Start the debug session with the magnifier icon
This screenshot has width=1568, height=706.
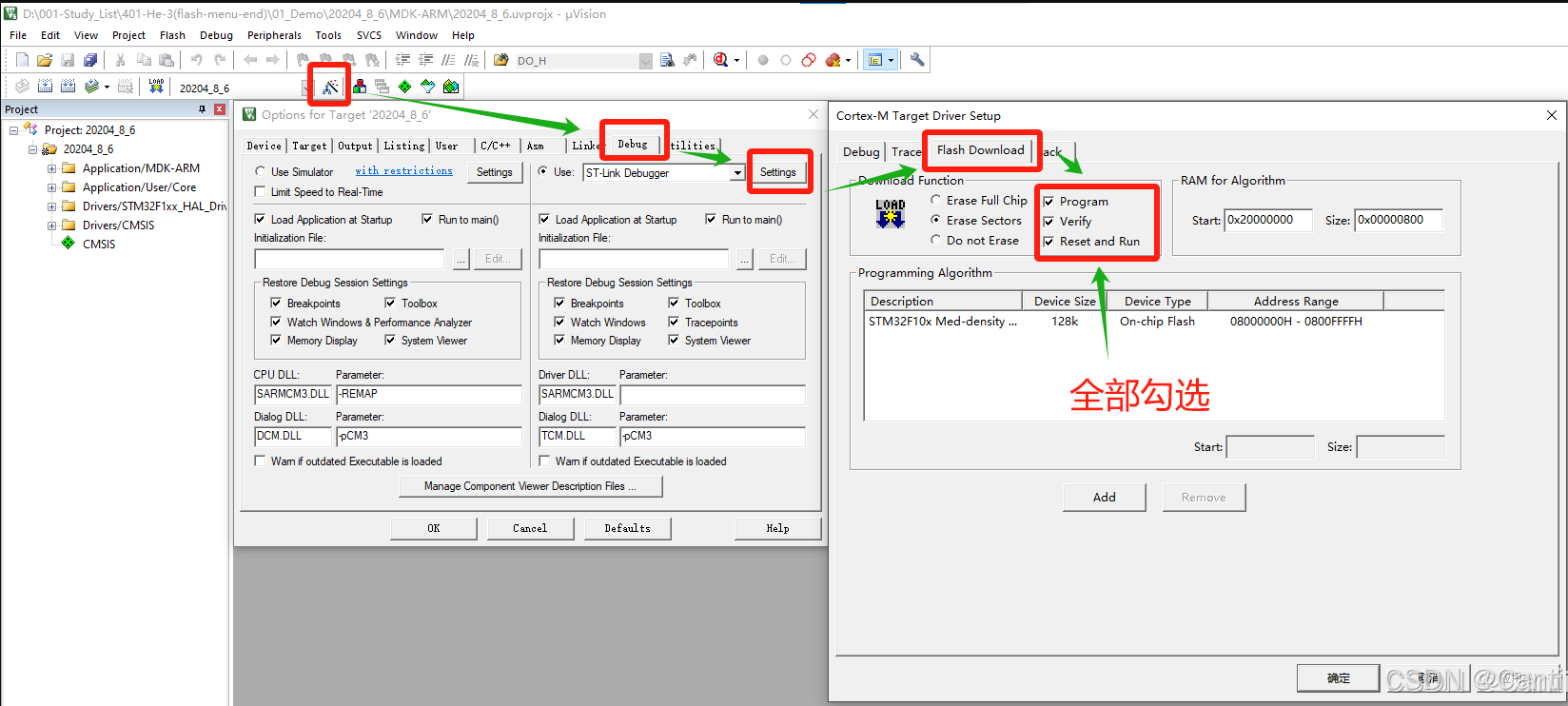click(721, 60)
